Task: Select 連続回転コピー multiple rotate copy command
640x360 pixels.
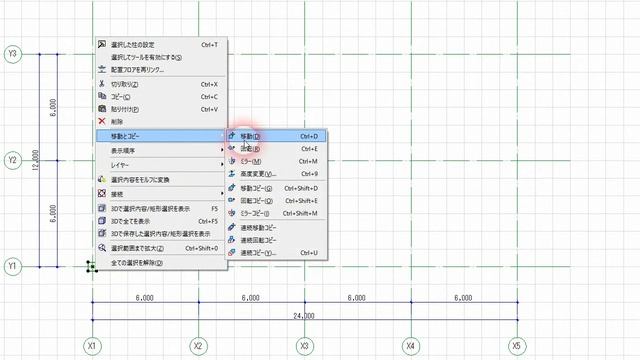Action: pos(276,240)
